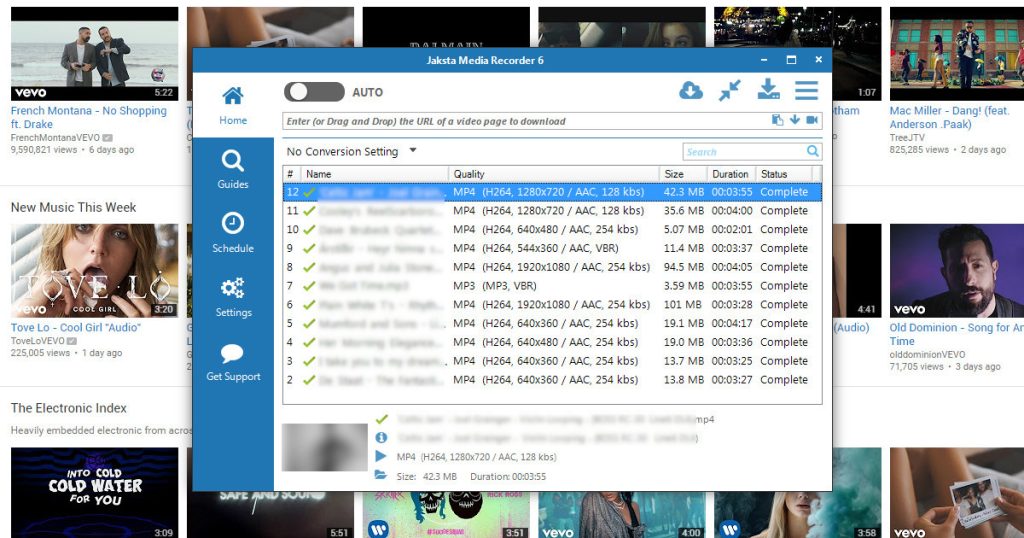Play the selected file using play icon

(381, 456)
